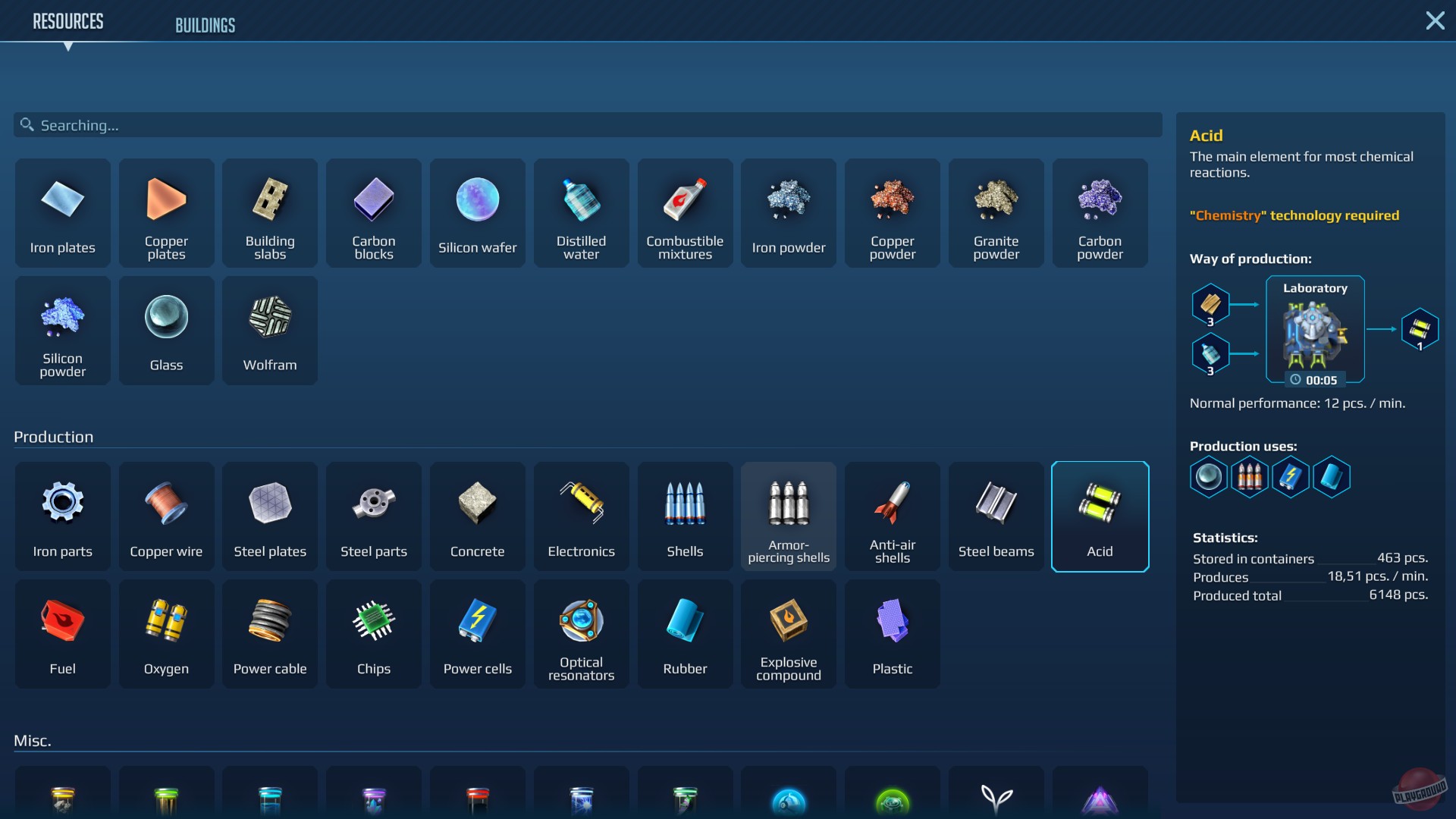The height and width of the screenshot is (819, 1456).
Task: Open the Explosive compound details
Action: (789, 634)
